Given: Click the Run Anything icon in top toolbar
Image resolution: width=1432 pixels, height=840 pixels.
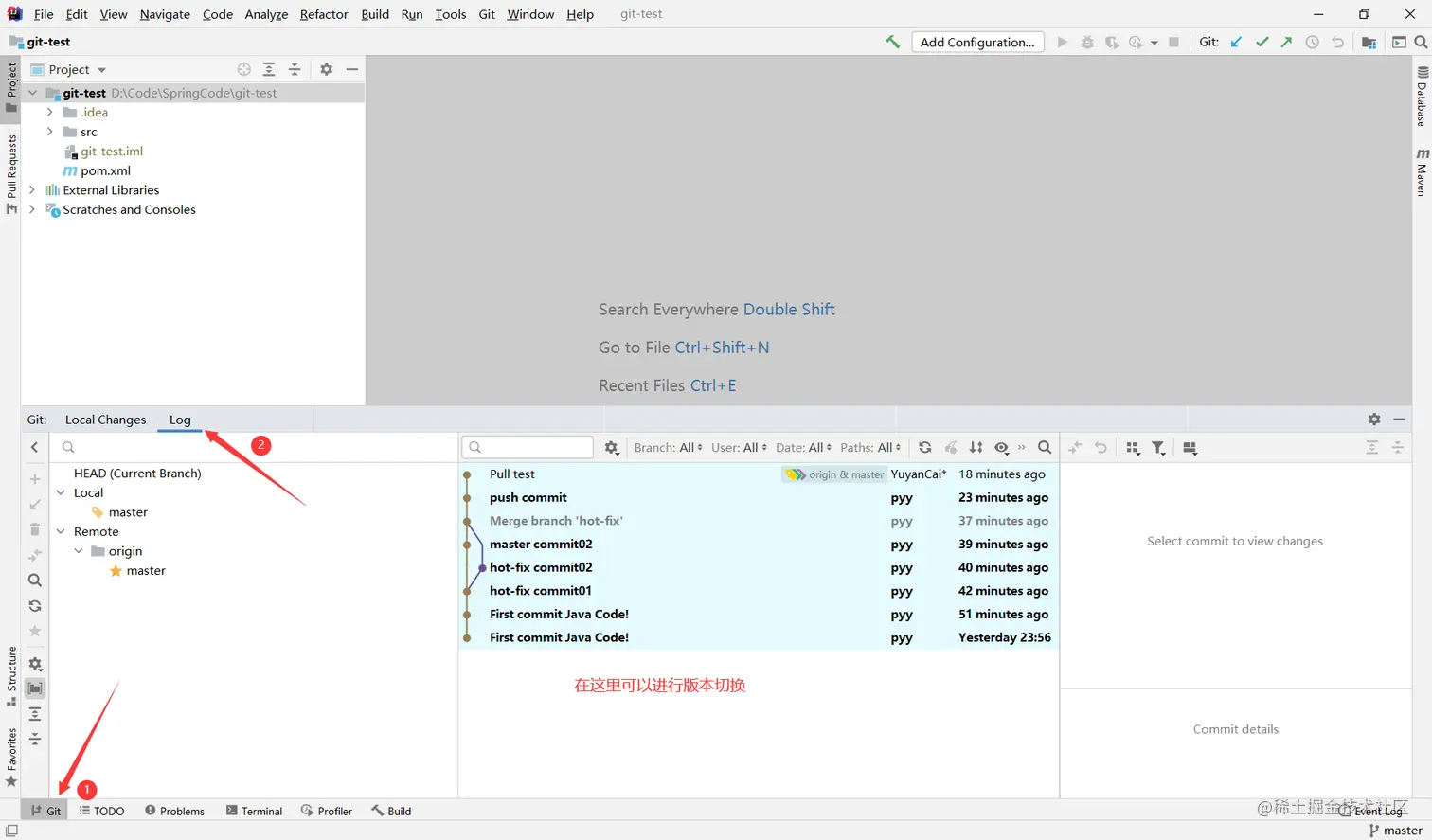Looking at the screenshot, I should 1399,42.
